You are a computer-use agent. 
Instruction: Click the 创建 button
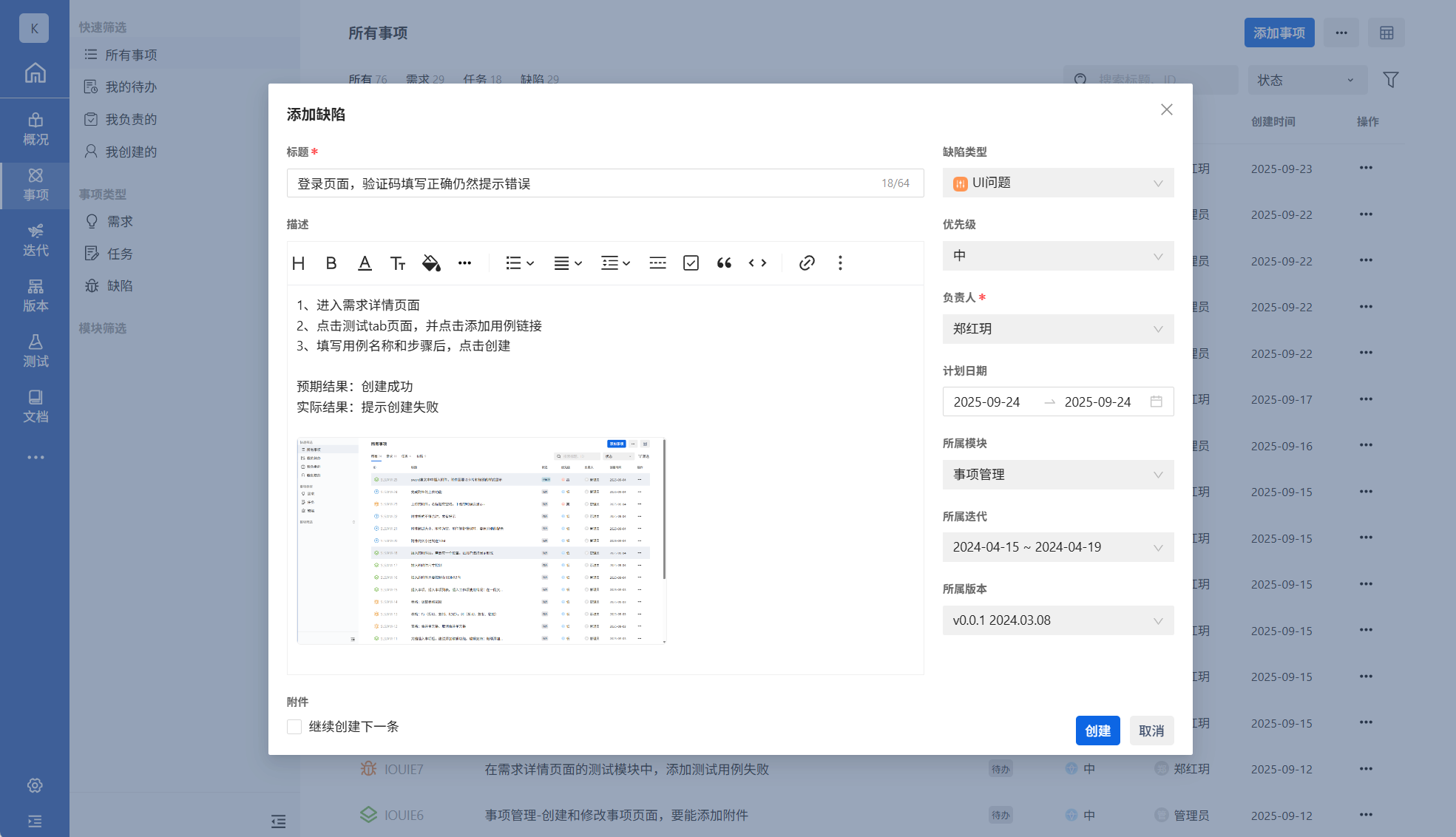(x=1097, y=731)
